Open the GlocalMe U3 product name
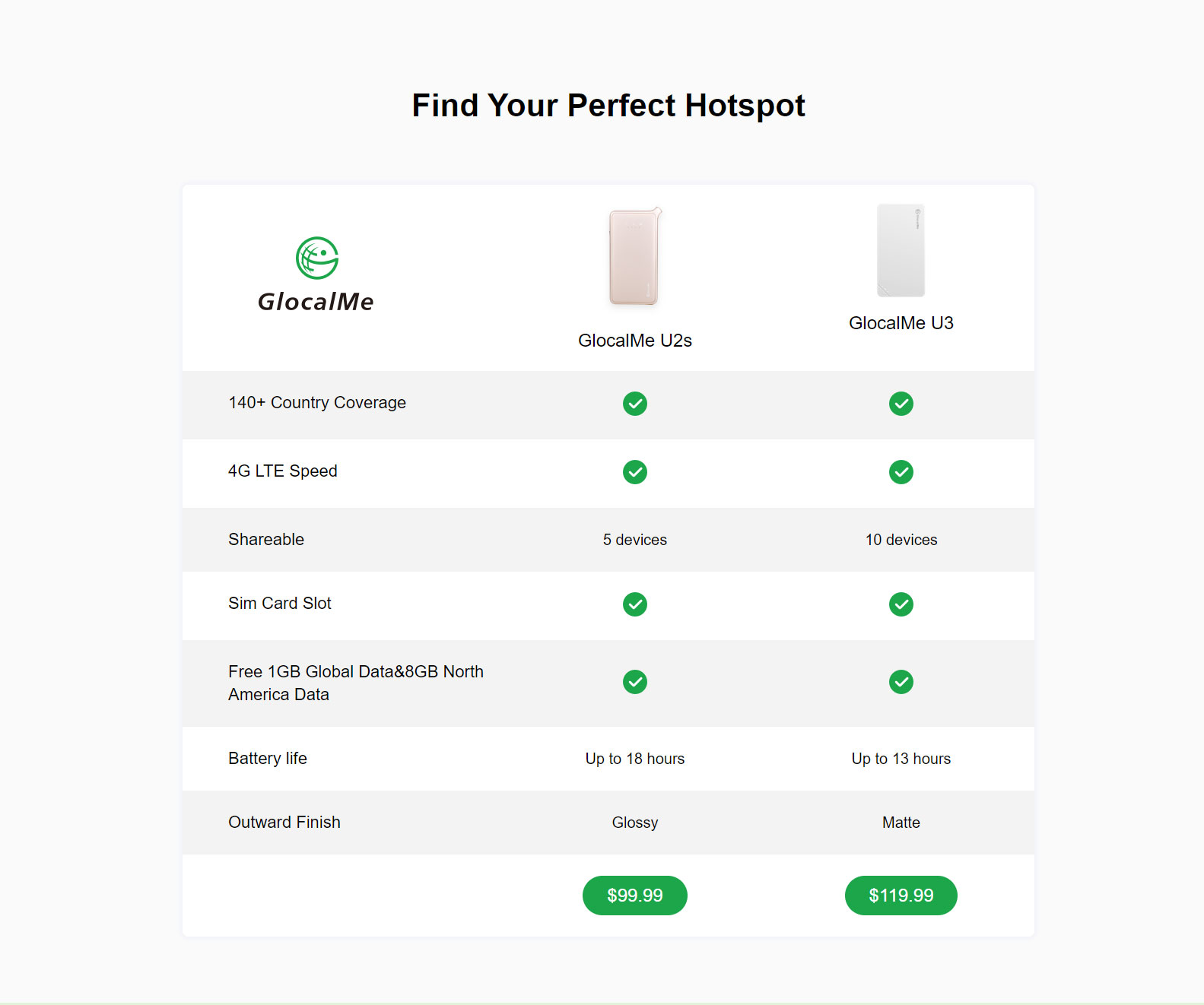Image resolution: width=1204 pixels, height=1005 pixels. (x=901, y=323)
